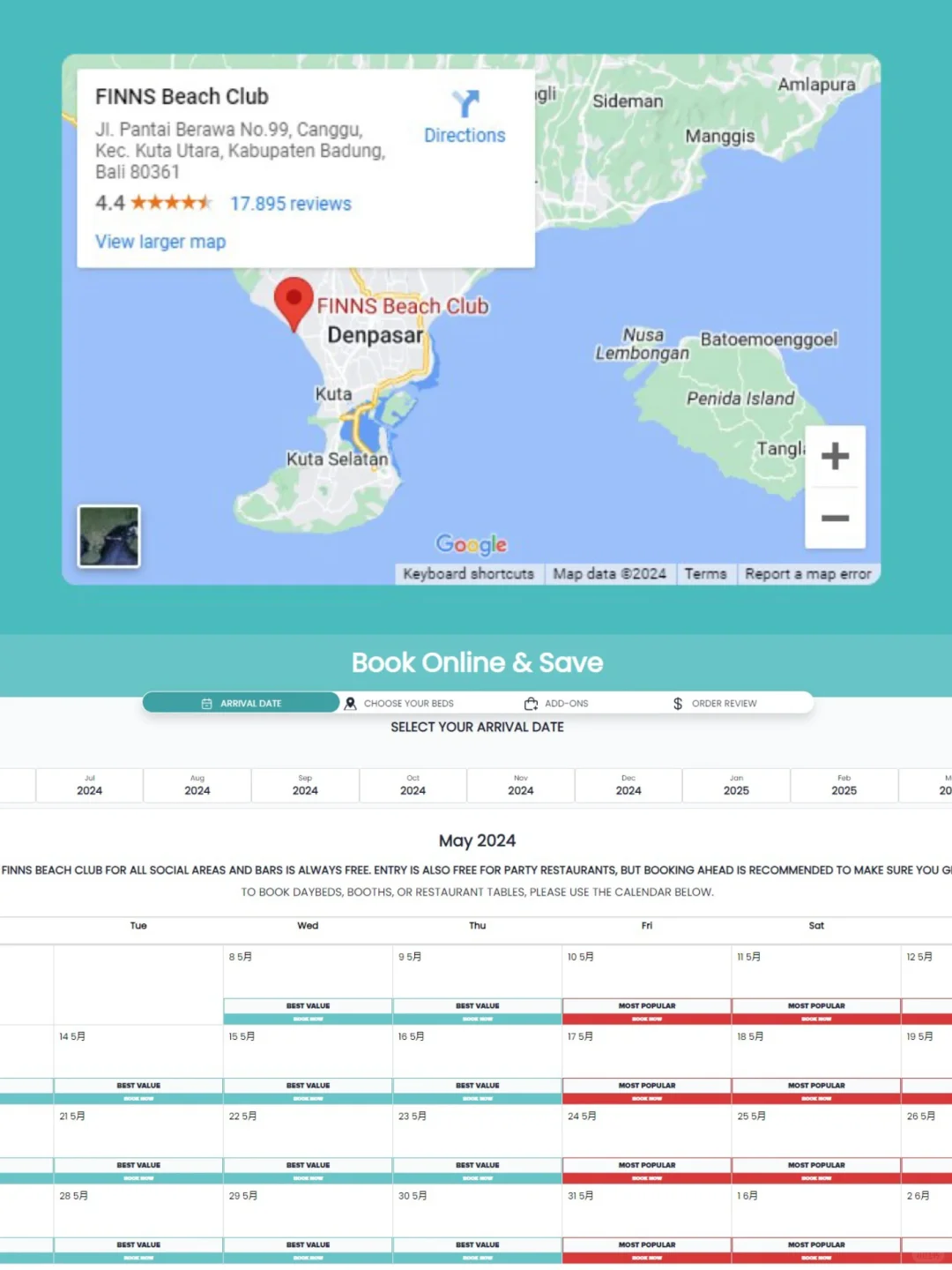This screenshot has width=952, height=1270.
Task: Select the Nov 2024 month tab
Action: 521,785
